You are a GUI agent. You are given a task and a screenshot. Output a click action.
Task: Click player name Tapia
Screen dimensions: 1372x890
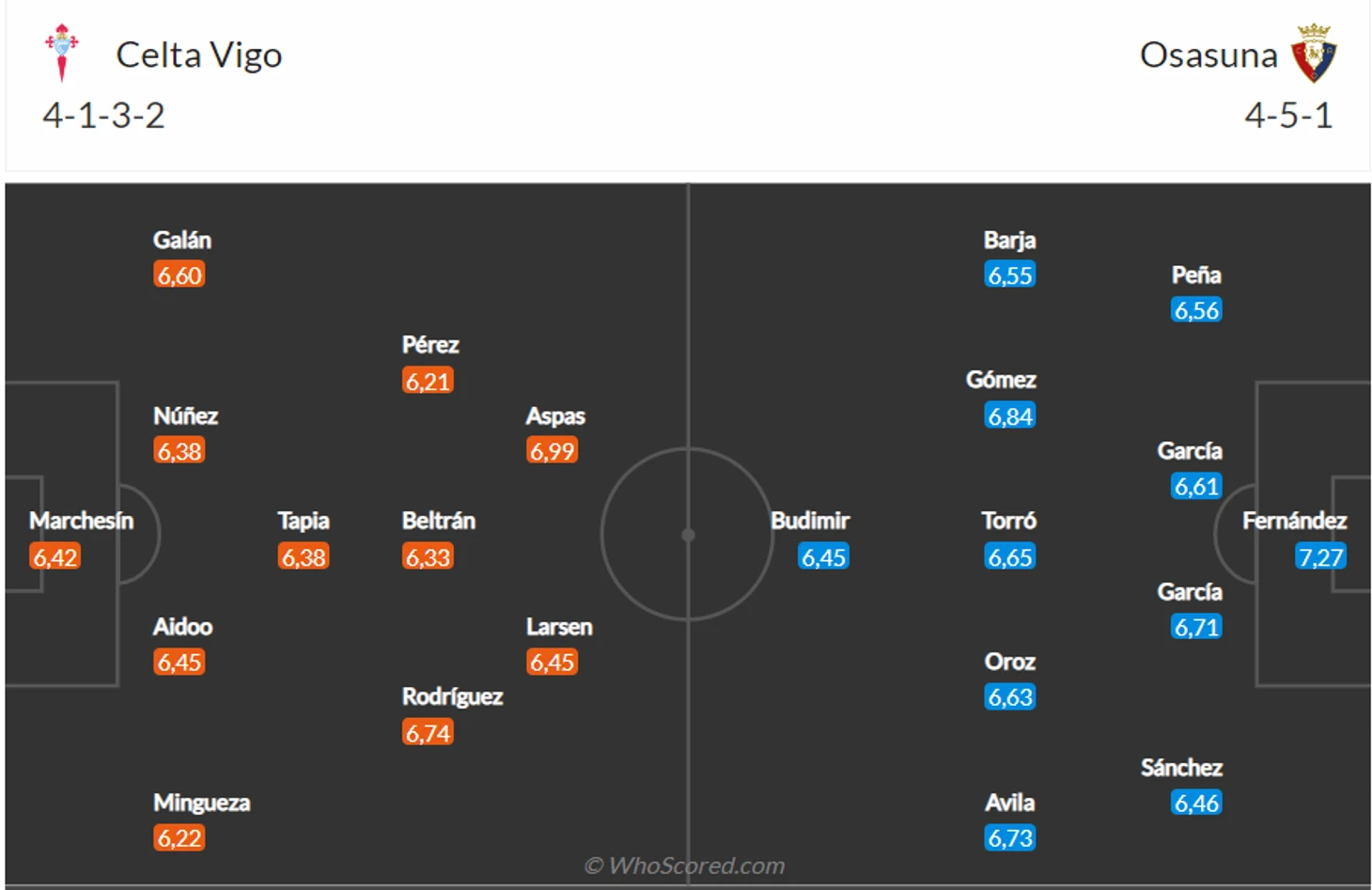tap(304, 521)
